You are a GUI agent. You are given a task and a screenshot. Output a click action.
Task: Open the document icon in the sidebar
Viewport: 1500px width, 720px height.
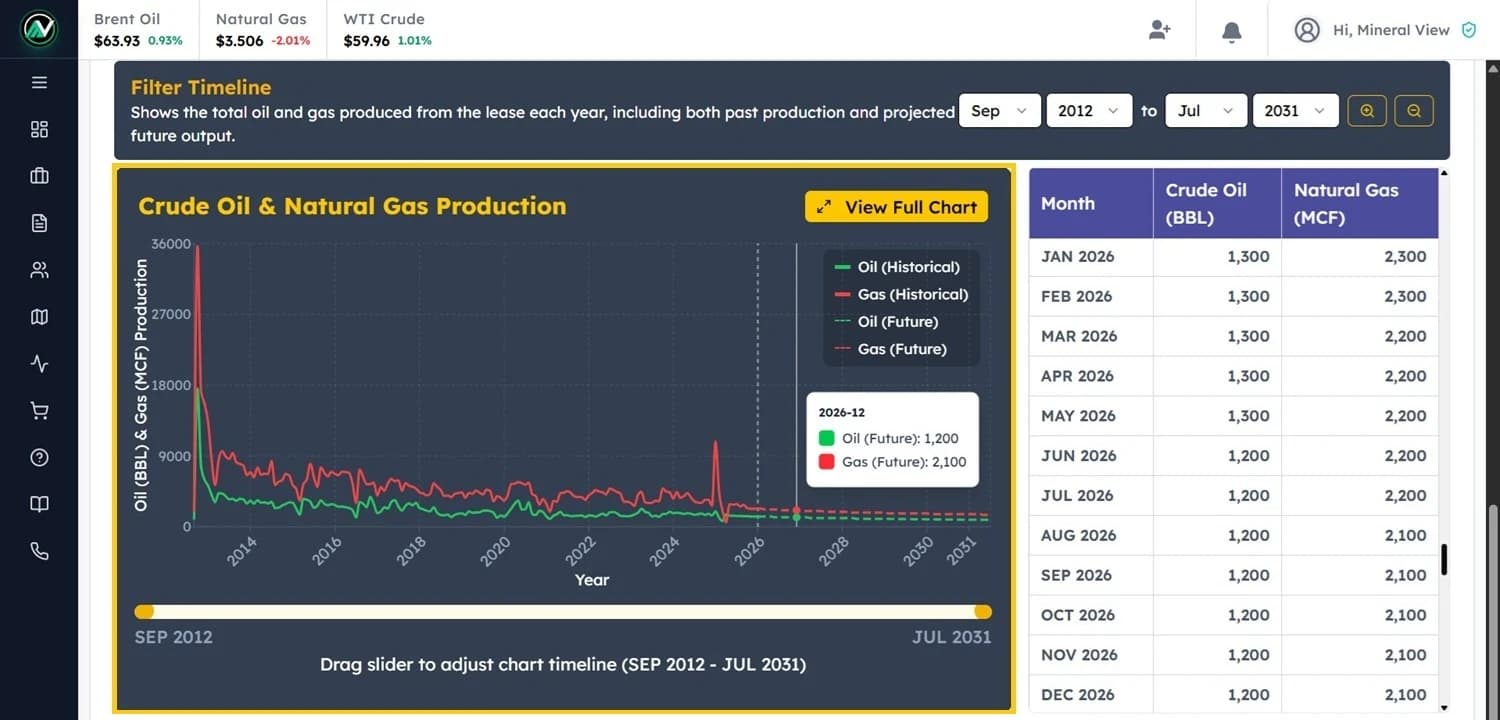point(39,223)
